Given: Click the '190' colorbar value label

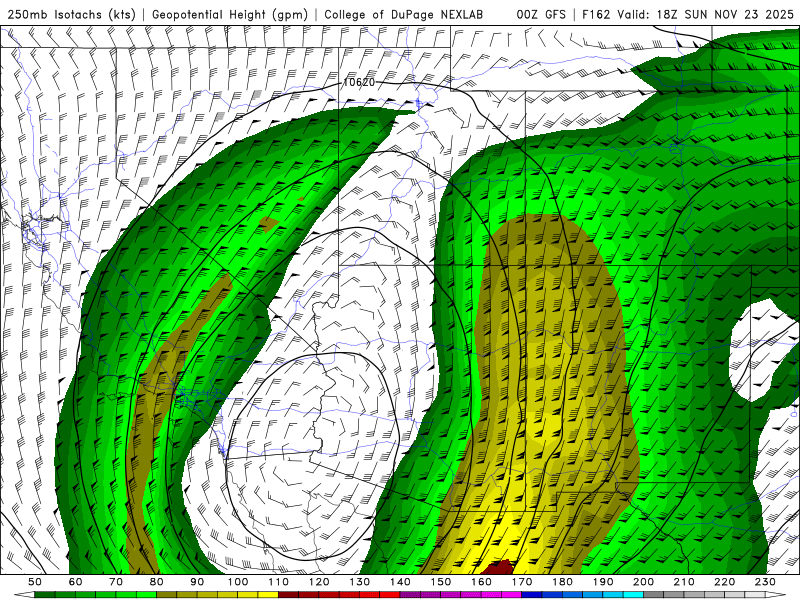Looking at the screenshot, I should (603, 582).
